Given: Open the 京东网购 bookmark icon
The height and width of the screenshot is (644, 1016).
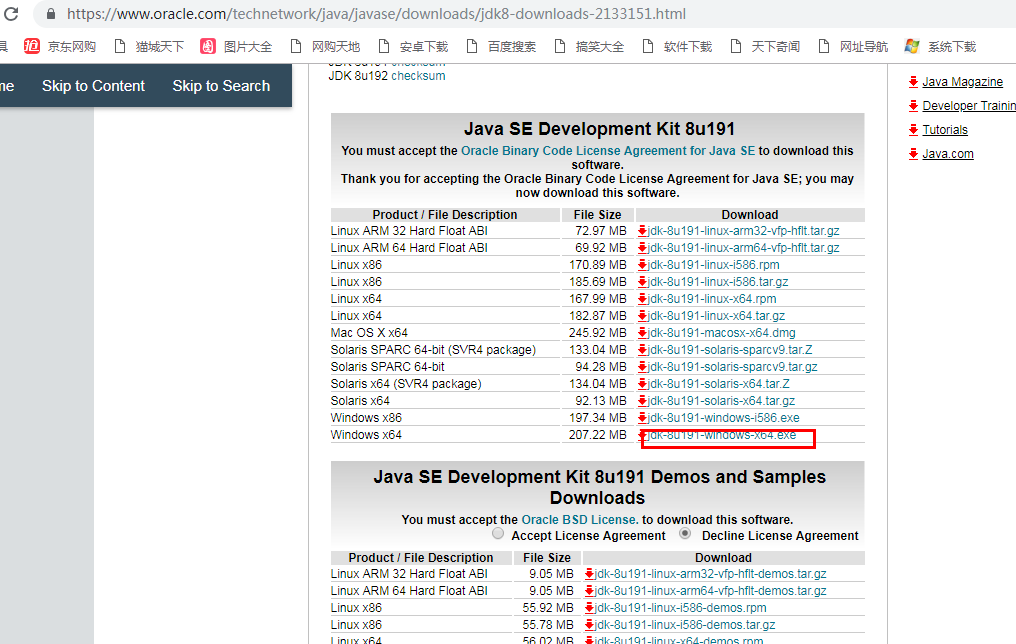Looking at the screenshot, I should point(32,46).
